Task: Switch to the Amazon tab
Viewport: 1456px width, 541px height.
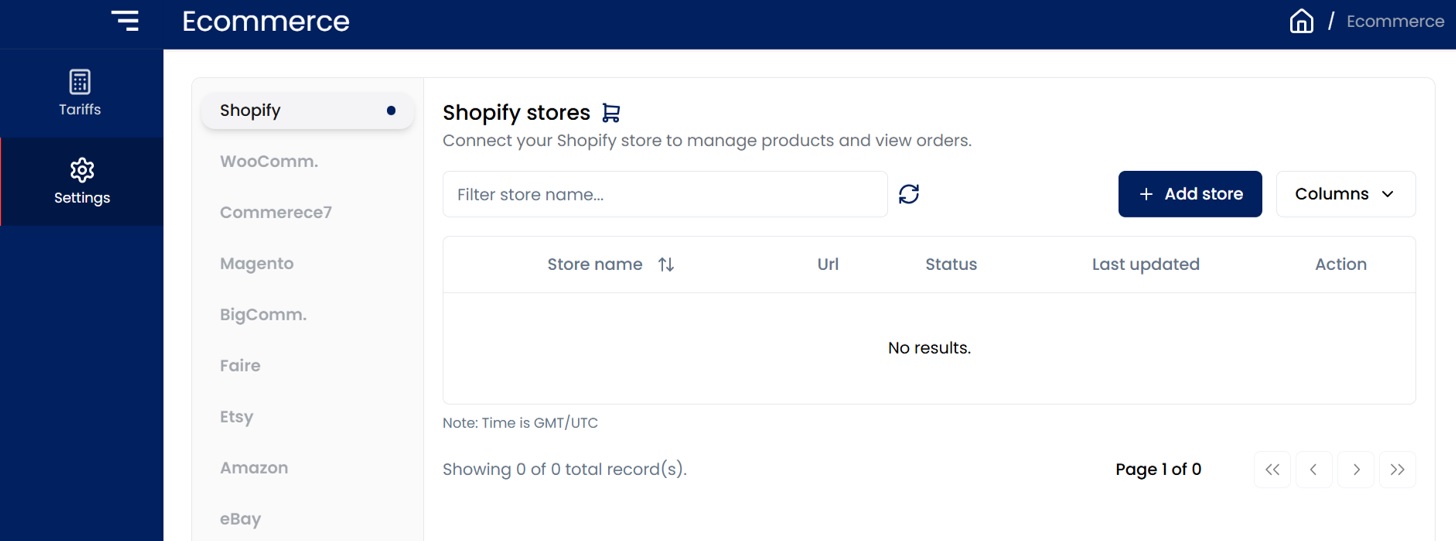Action: point(254,468)
